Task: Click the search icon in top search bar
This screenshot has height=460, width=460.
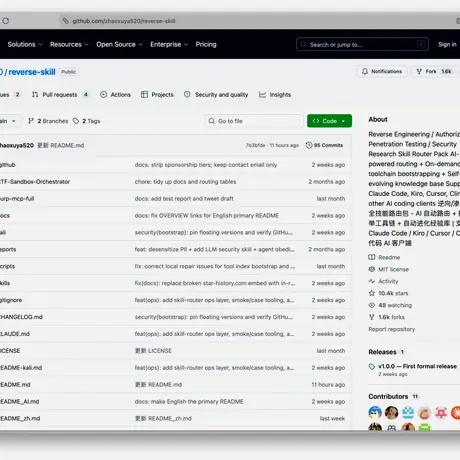Action: (x=303, y=44)
